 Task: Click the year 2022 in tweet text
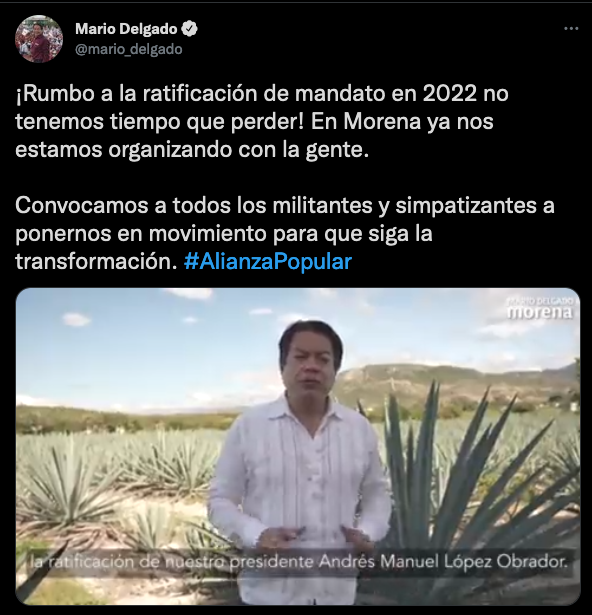tap(450, 94)
